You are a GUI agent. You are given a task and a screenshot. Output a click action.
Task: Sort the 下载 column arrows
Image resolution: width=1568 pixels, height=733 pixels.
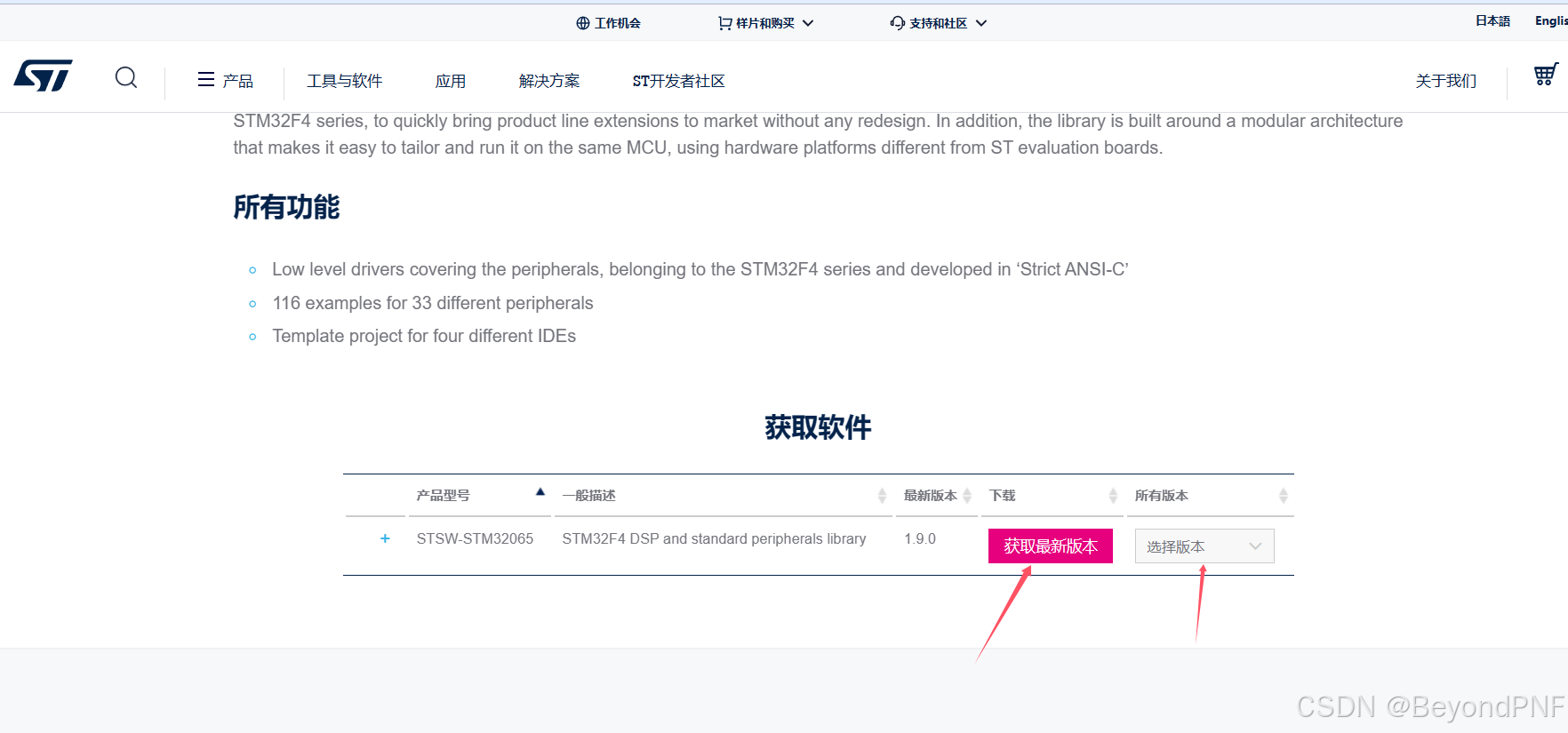pos(1113,496)
